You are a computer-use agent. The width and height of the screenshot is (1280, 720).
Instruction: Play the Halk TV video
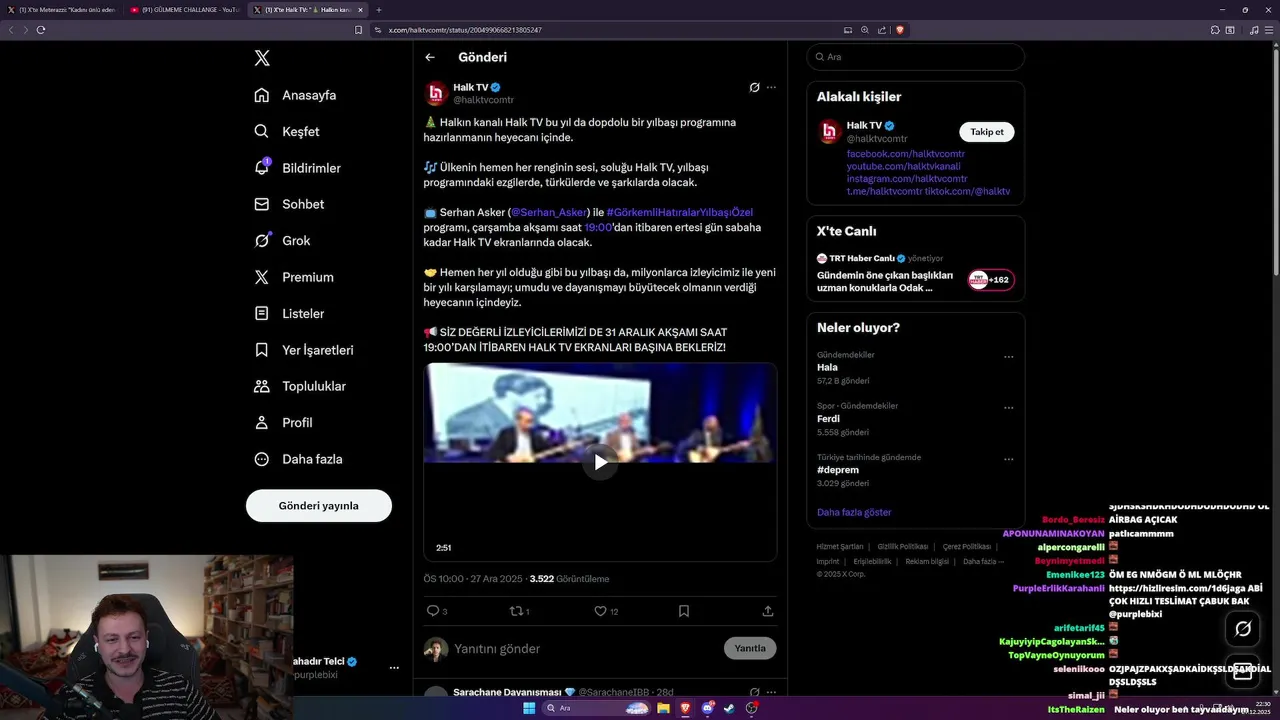point(600,462)
